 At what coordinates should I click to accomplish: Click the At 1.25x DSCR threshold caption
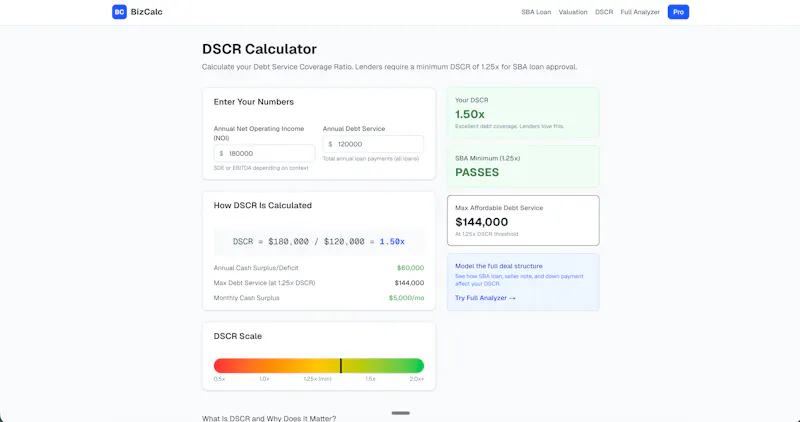[486, 234]
